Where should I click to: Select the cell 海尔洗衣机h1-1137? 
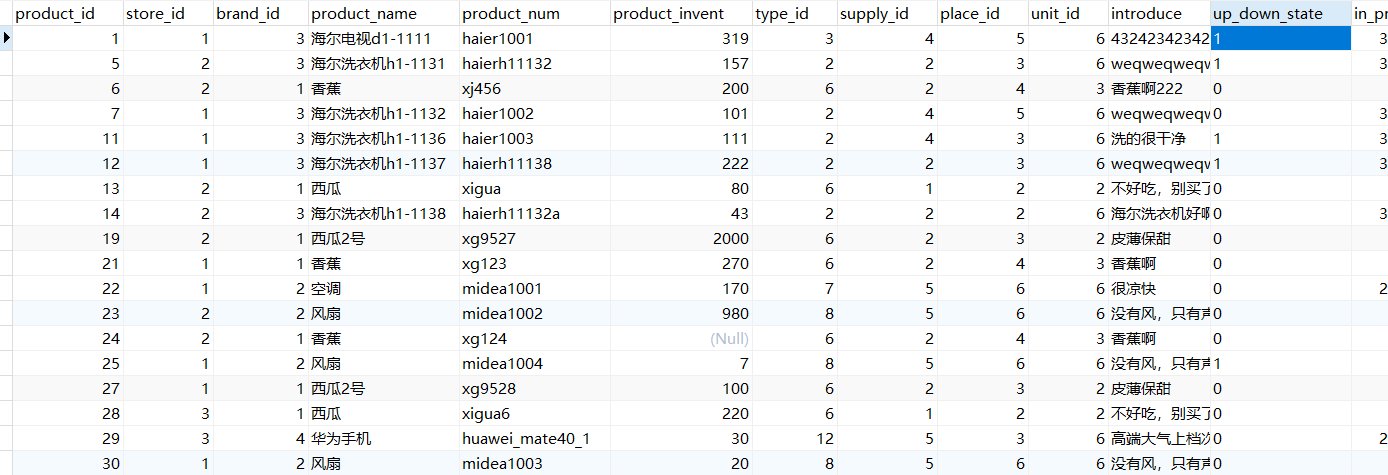383,163
